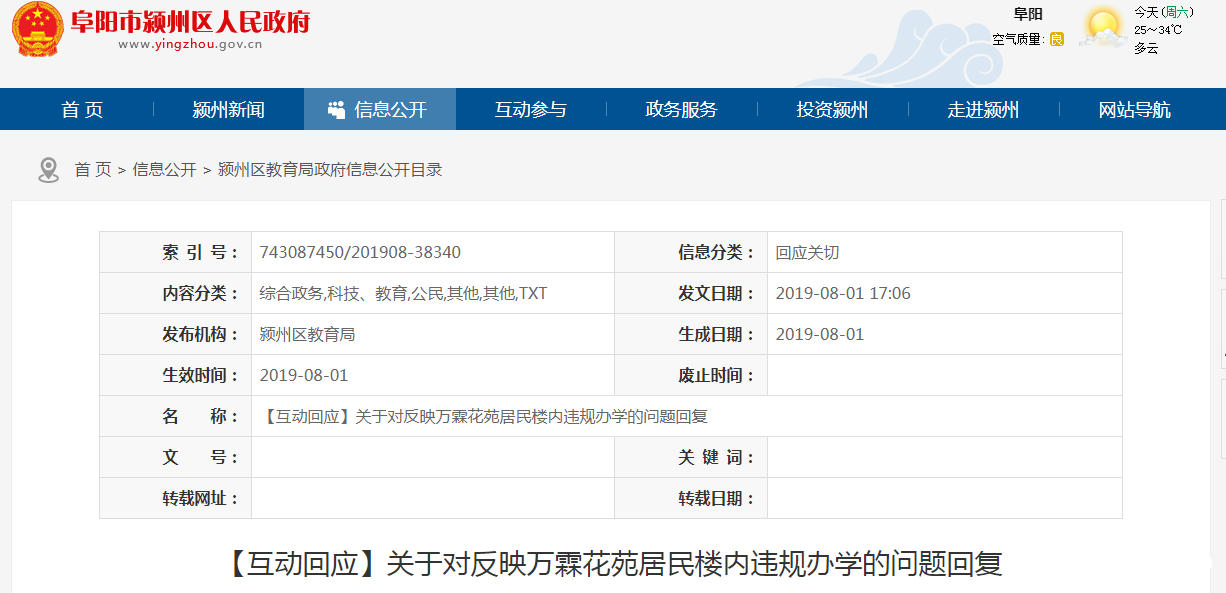
Task: Open the 网站导航 menu item
Action: point(1134,110)
